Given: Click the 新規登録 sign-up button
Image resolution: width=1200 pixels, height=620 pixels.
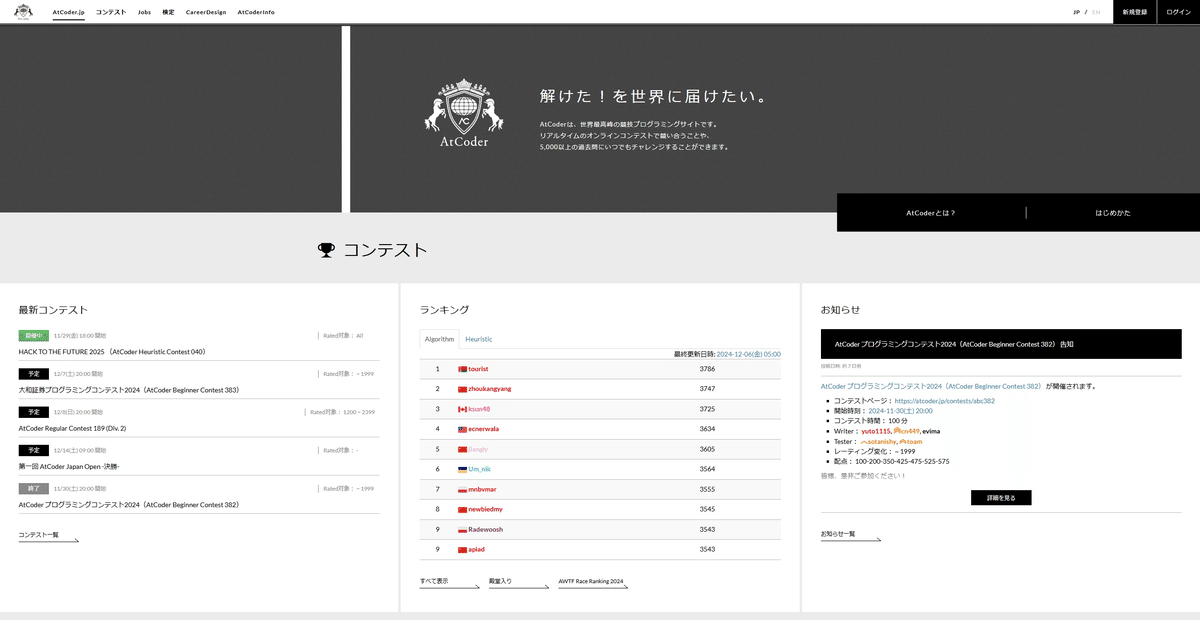Looking at the screenshot, I should [1135, 12].
